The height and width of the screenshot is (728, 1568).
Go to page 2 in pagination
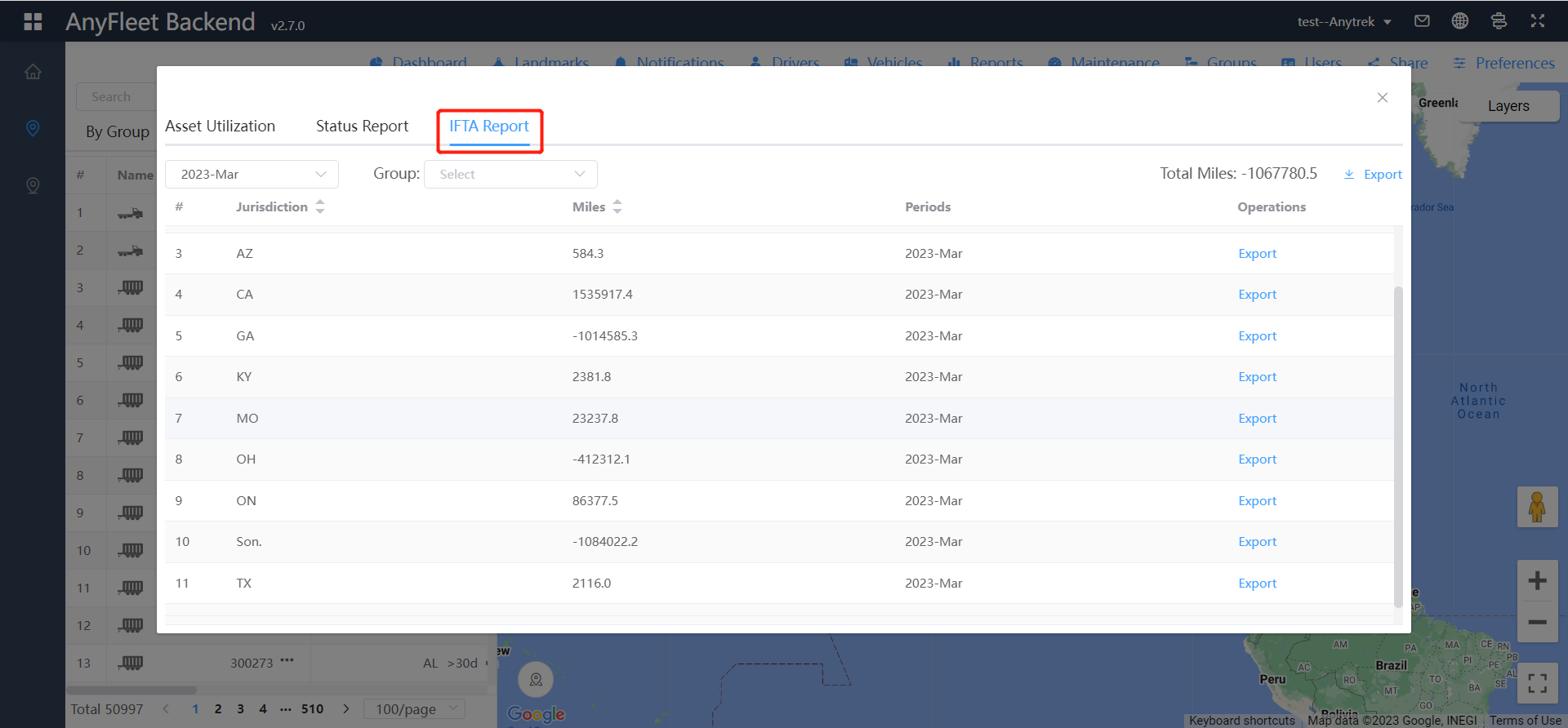218,708
